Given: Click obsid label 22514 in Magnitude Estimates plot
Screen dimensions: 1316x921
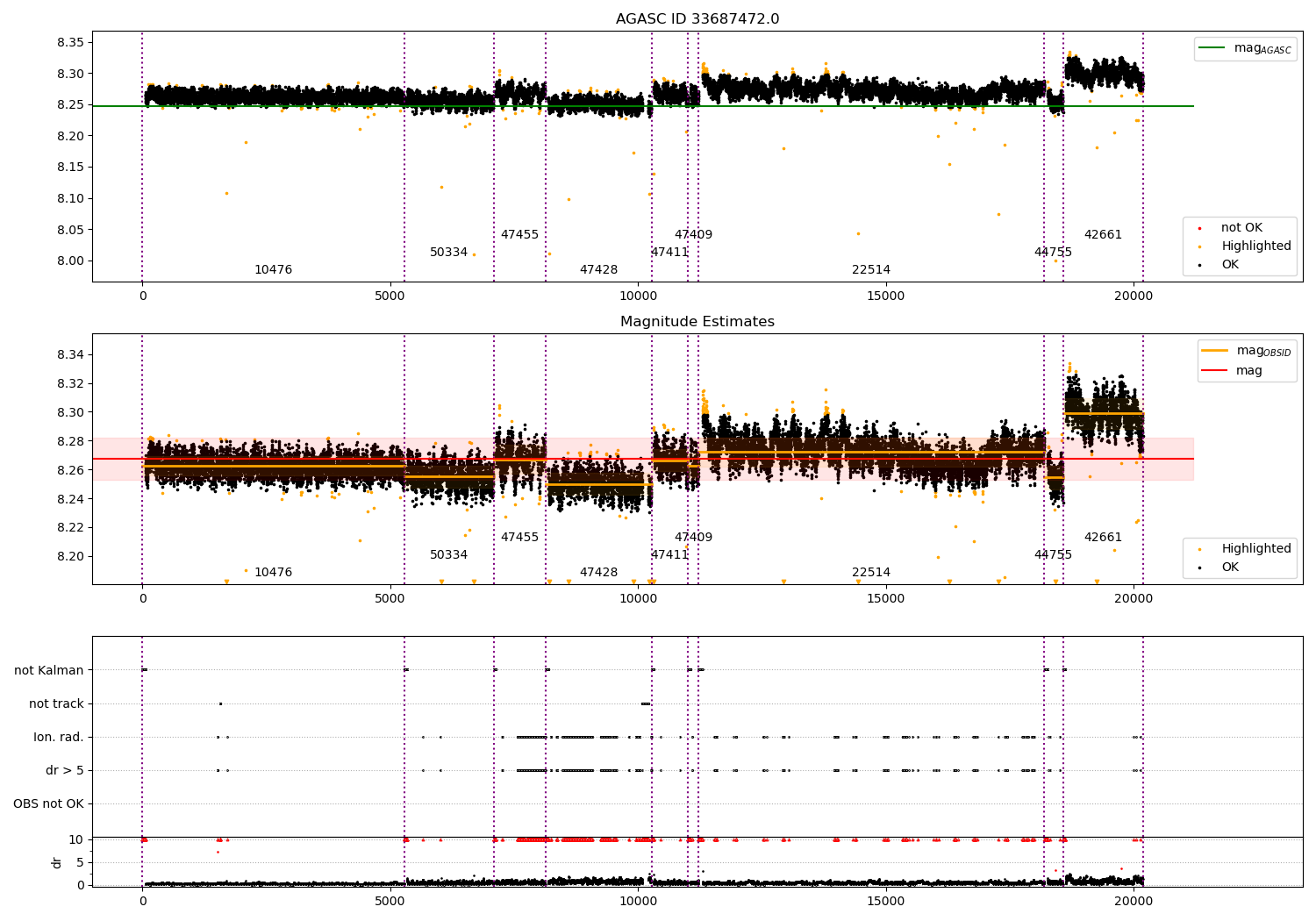Looking at the screenshot, I should [871, 573].
